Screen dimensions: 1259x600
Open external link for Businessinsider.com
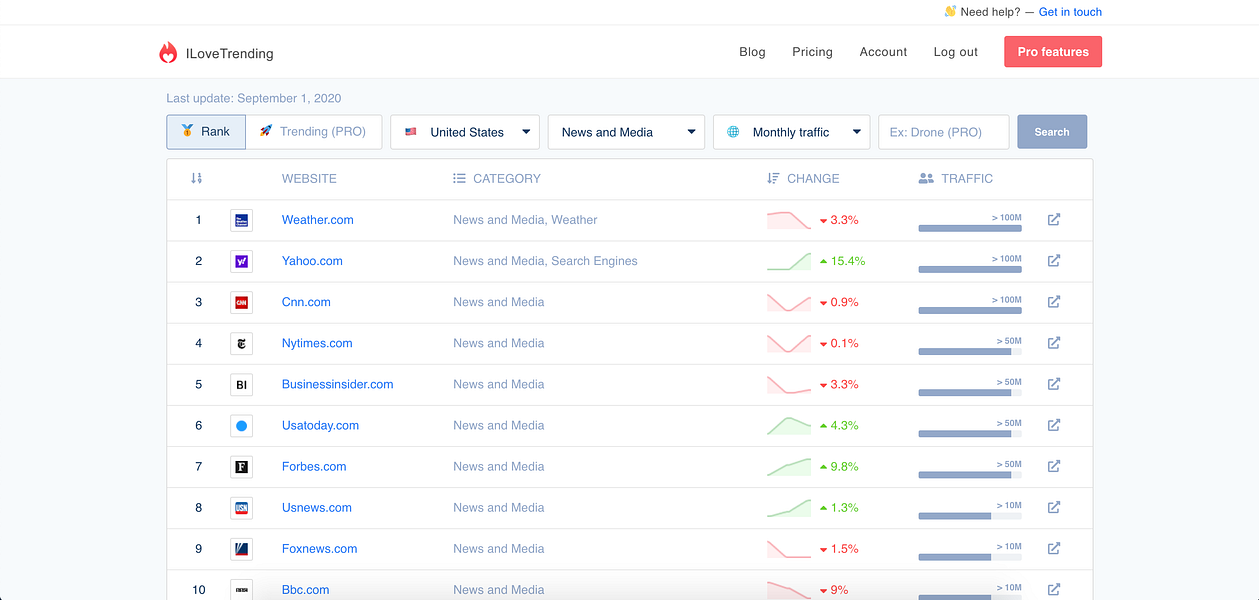pos(1054,383)
